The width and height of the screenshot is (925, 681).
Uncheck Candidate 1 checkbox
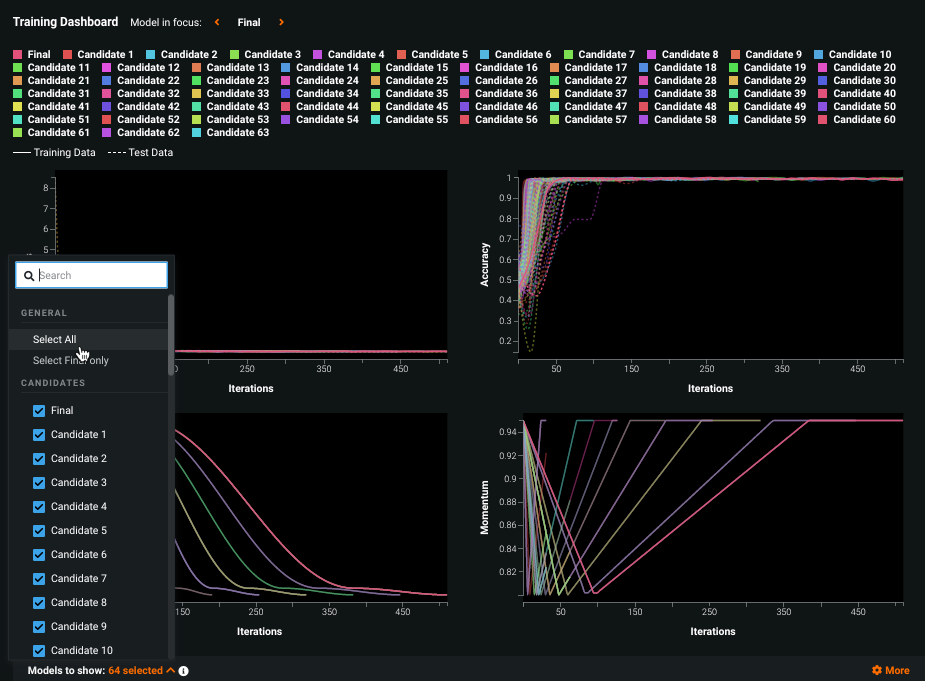(40, 435)
